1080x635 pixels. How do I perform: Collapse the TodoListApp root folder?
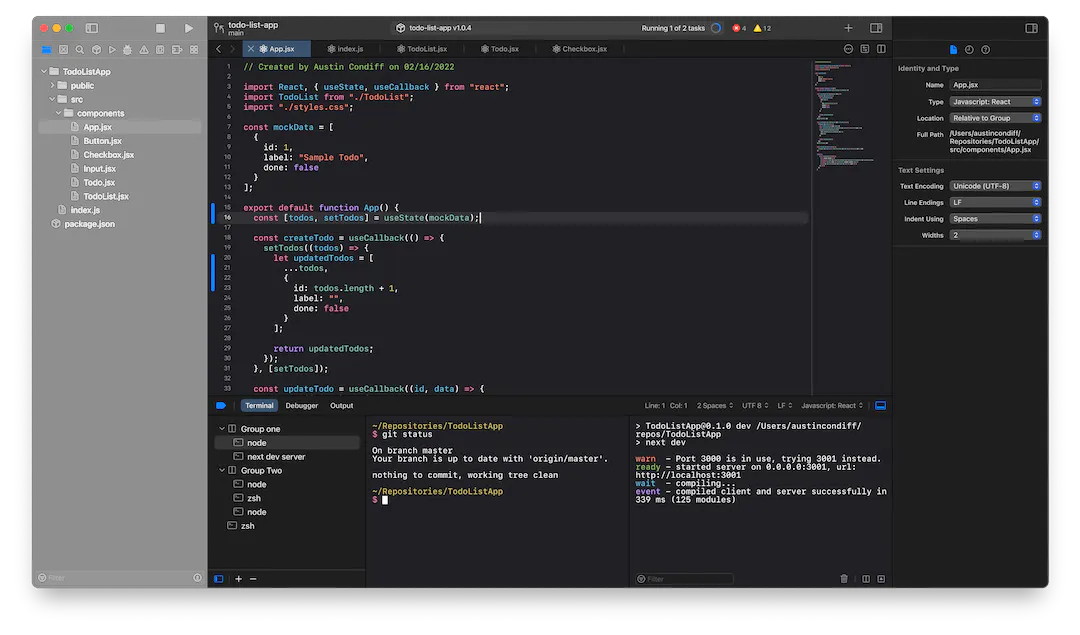point(44,72)
